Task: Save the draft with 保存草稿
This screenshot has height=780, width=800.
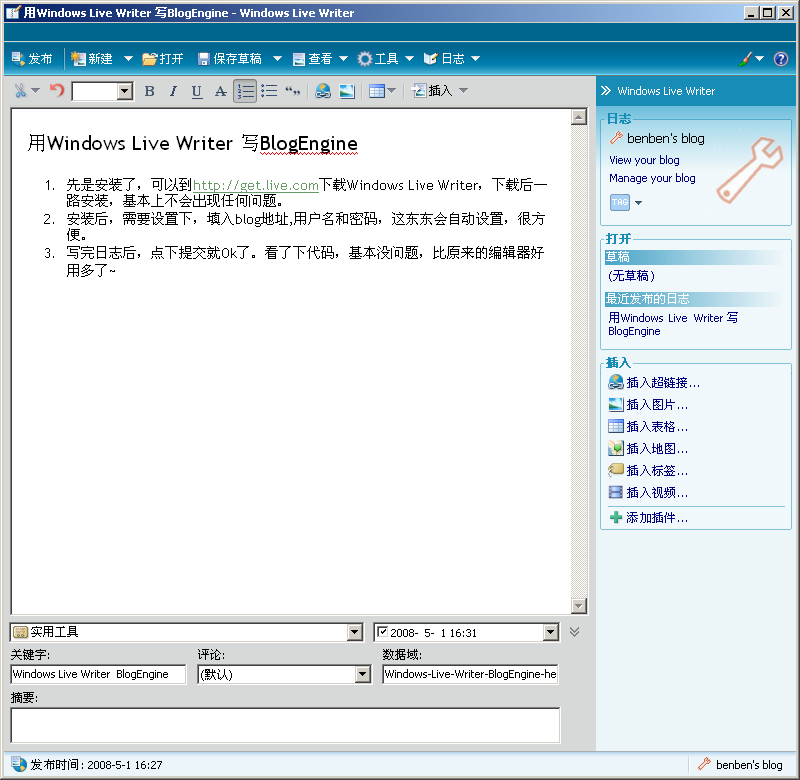Action: [x=230, y=59]
